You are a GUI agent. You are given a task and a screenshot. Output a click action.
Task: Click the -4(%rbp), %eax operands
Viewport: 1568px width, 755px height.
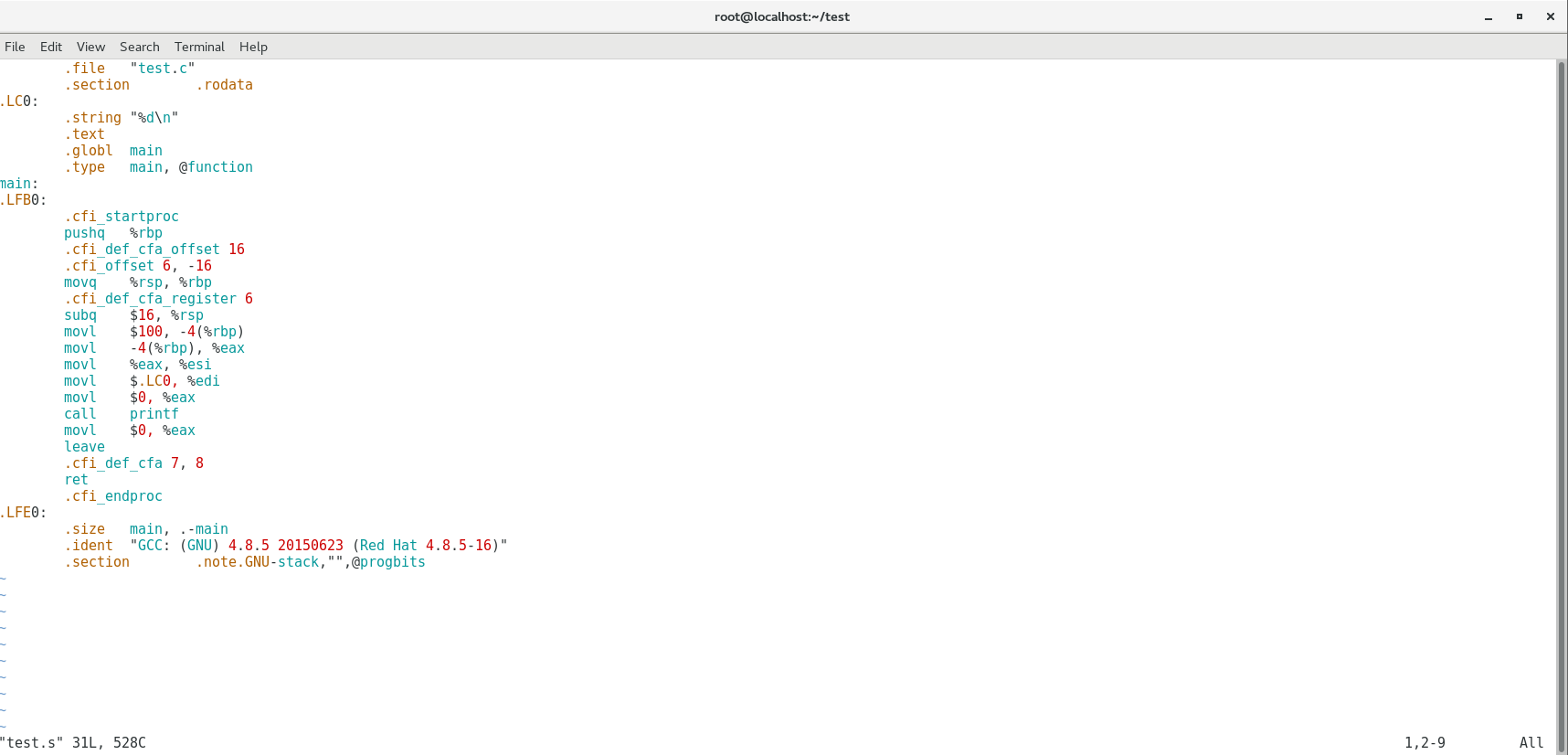187,348
